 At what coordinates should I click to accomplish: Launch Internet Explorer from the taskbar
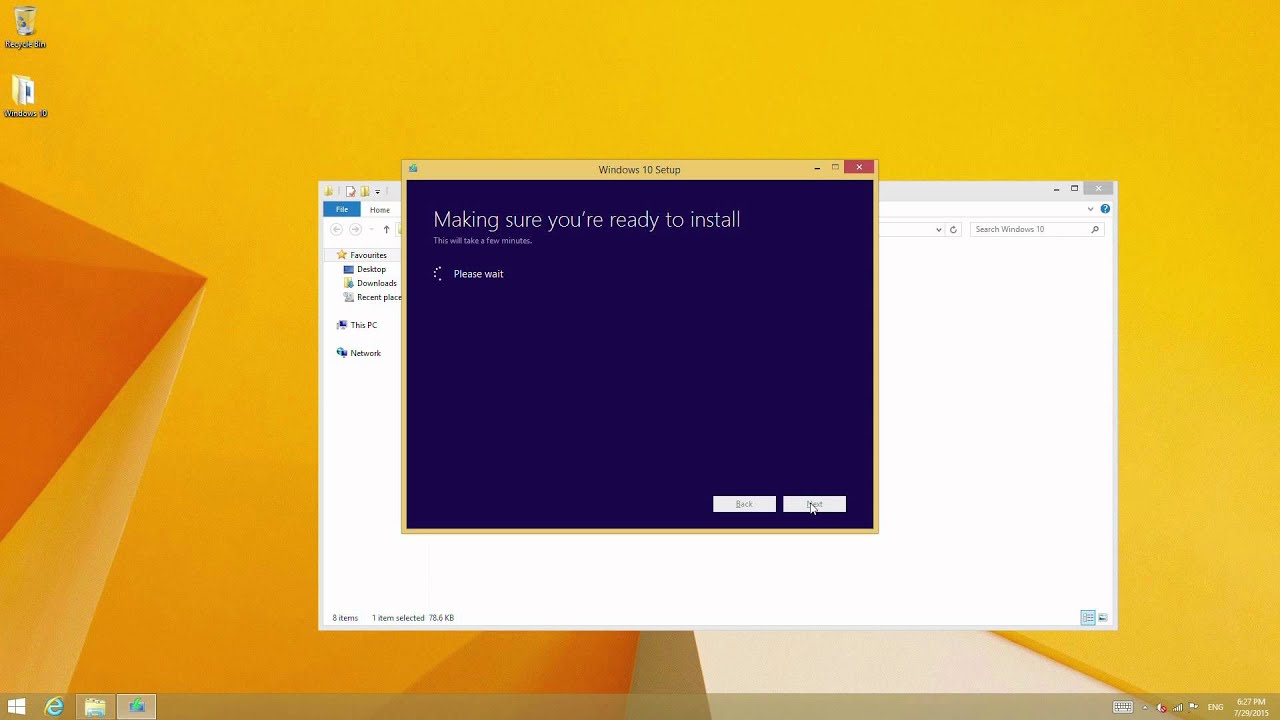click(54, 707)
